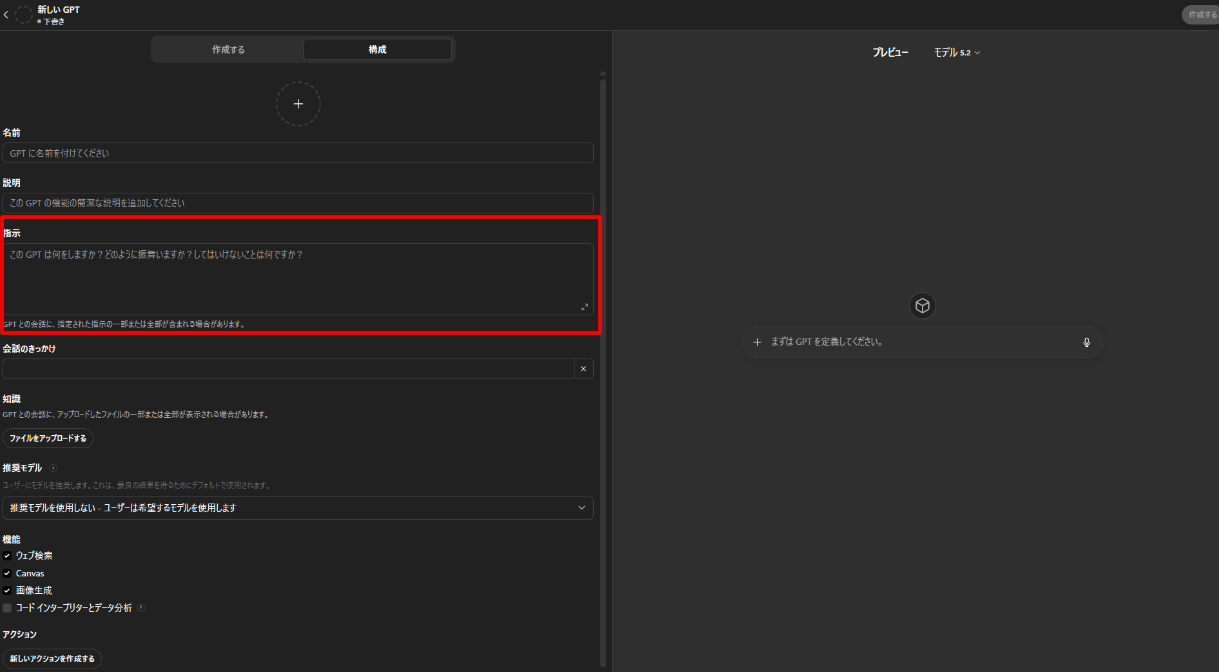The height and width of the screenshot is (672, 1219).
Task: Click the info icon next to 推奨モデル
Action: tap(53, 467)
